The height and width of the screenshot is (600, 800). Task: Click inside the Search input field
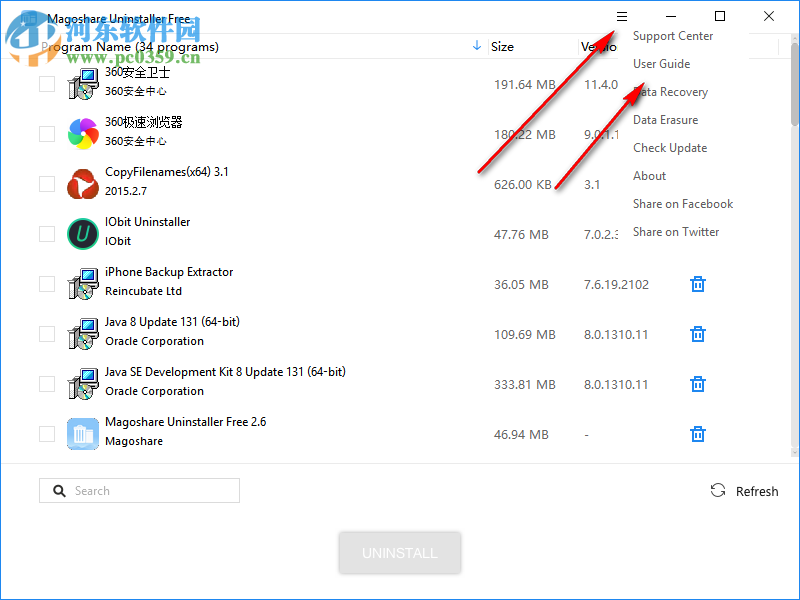pos(140,490)
